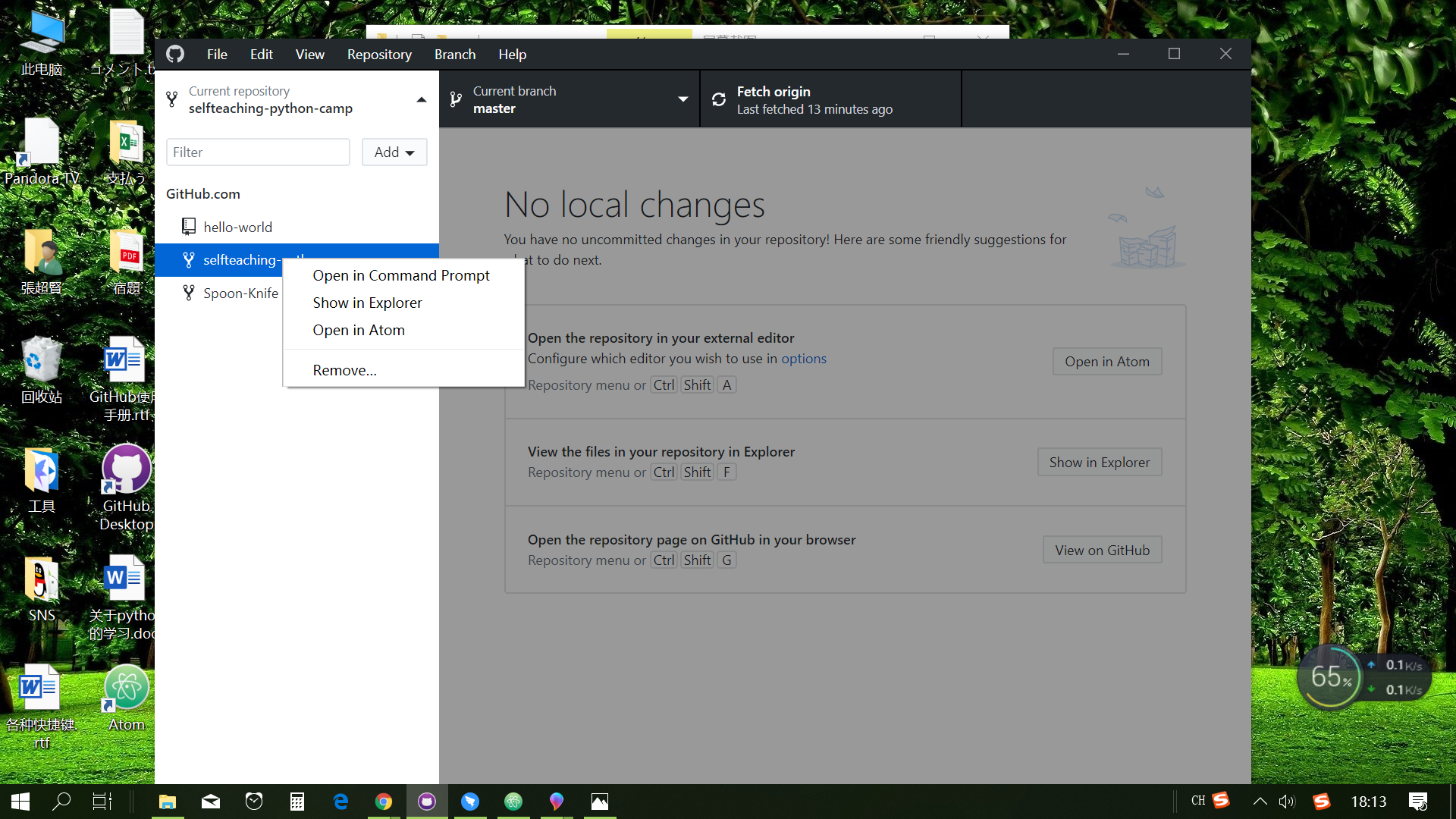1456x819 pixels.
Task: Open the Windows Start menu
Action: click(x=20, y=802)
